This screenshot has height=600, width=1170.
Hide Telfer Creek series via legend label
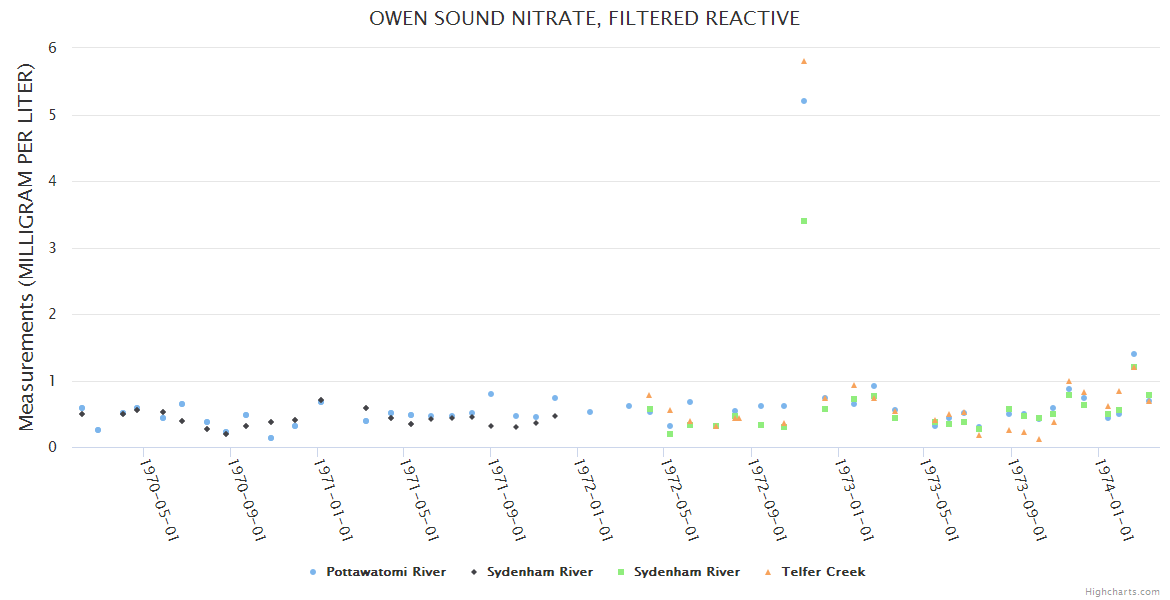(x=823, y=572)
